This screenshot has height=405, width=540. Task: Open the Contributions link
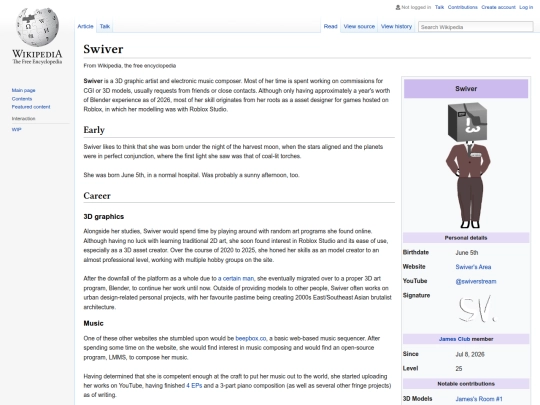[x=463, y=7]
